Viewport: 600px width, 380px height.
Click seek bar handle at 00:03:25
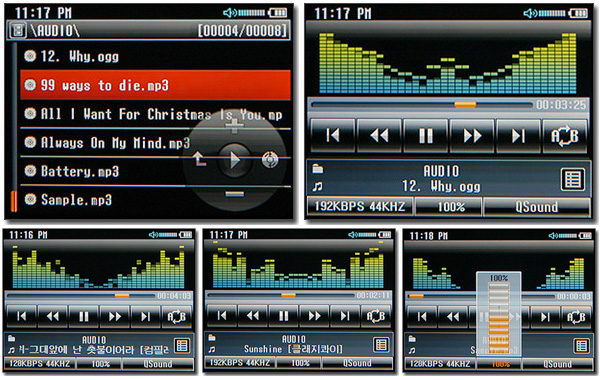(465, 104)
